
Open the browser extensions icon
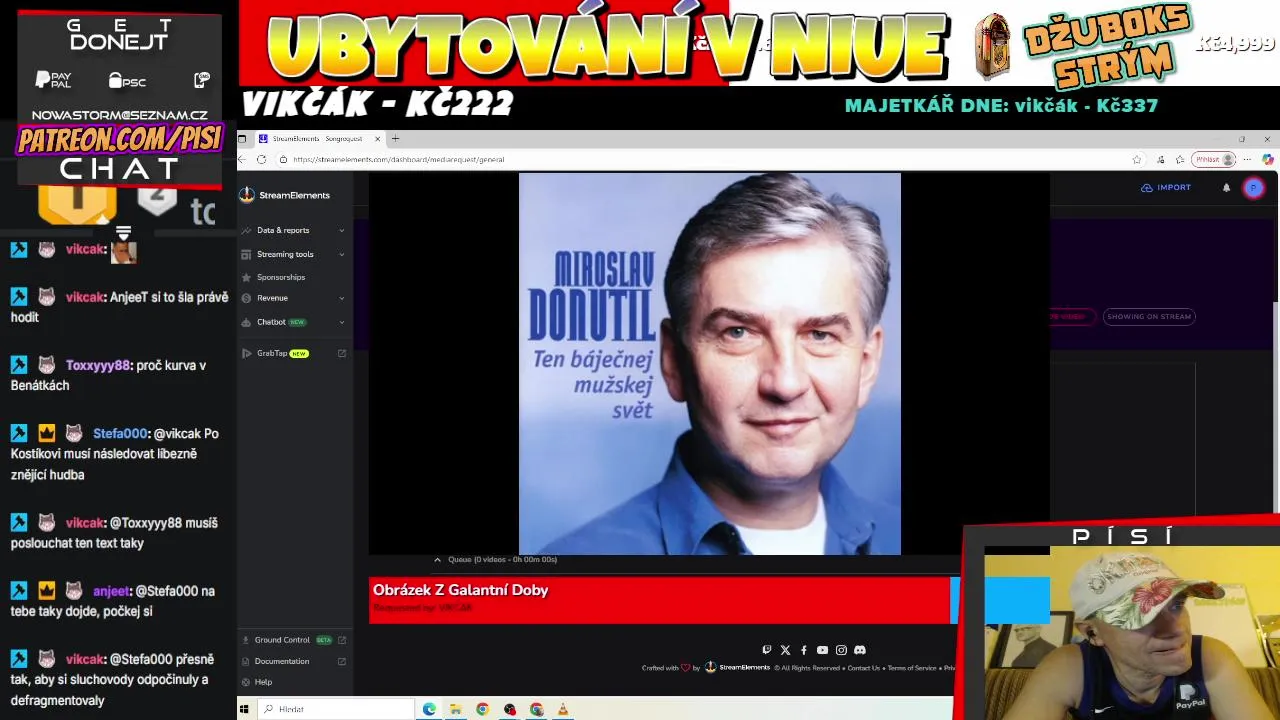tap(1160, 159)
